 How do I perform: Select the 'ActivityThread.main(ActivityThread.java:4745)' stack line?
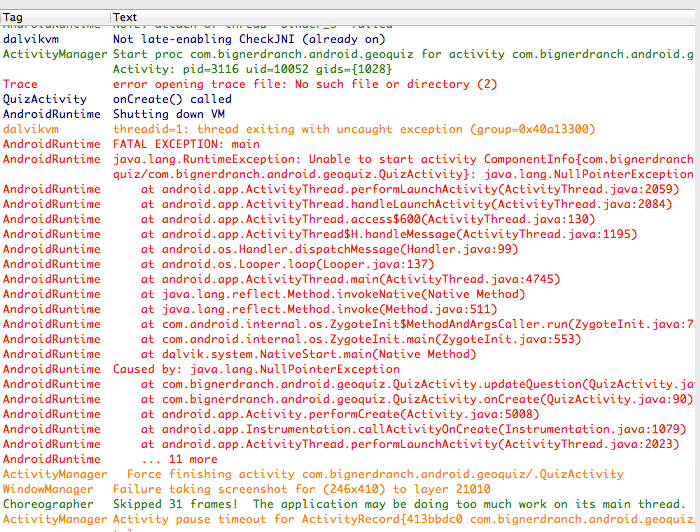coord(350,279)
